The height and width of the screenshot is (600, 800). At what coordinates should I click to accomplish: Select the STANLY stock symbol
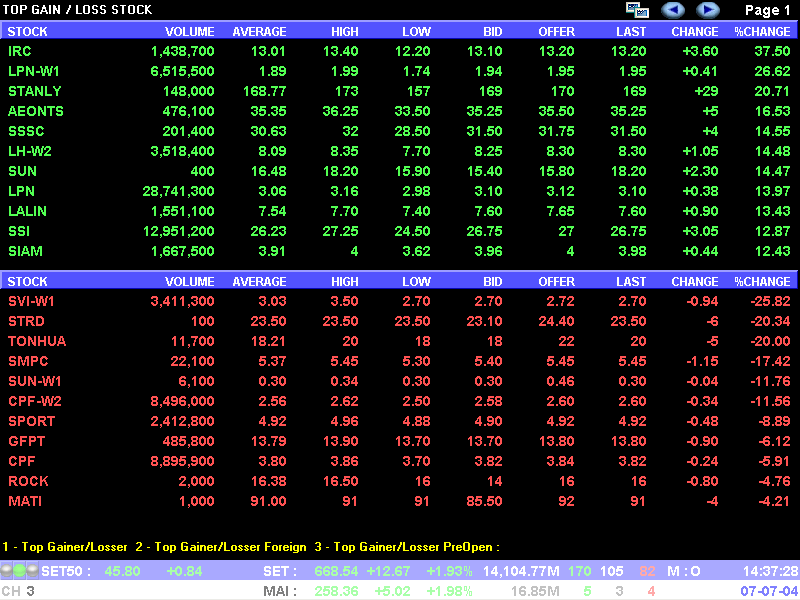tap(35, 91)
